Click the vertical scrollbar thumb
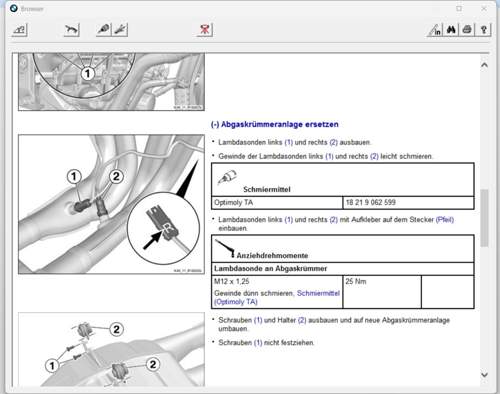The width and height of the screenshot is (500, 394). 484,218
